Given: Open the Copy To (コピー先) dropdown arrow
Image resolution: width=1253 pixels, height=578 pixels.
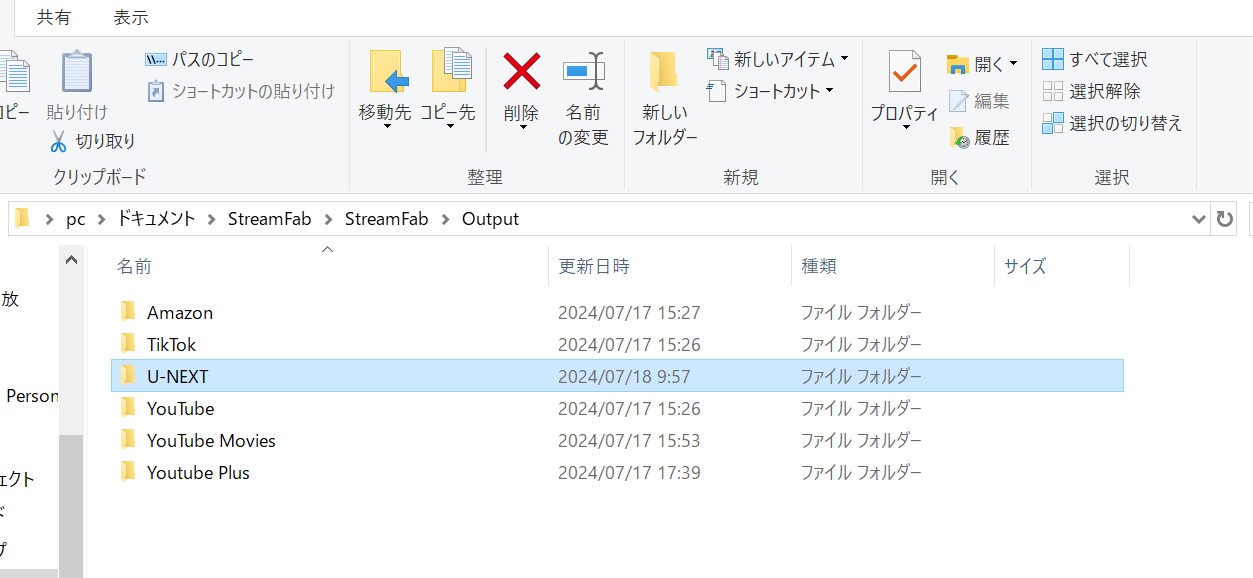Looking at the screenshot, I should 450,127.
